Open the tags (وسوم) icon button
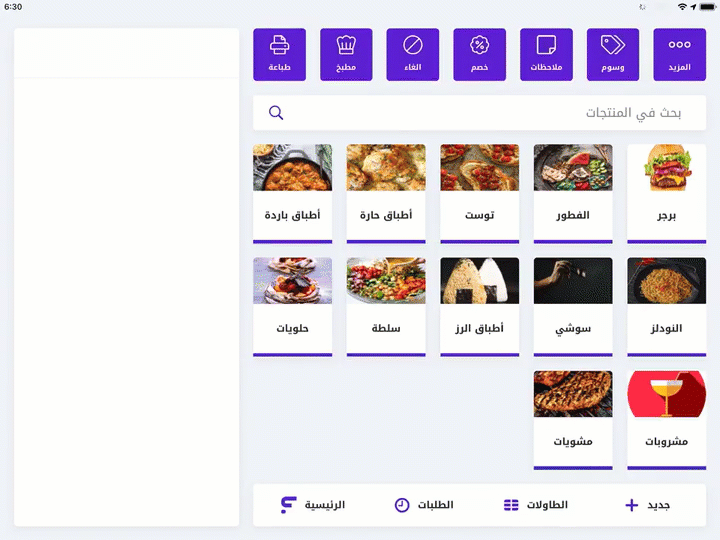 point(613,55)
